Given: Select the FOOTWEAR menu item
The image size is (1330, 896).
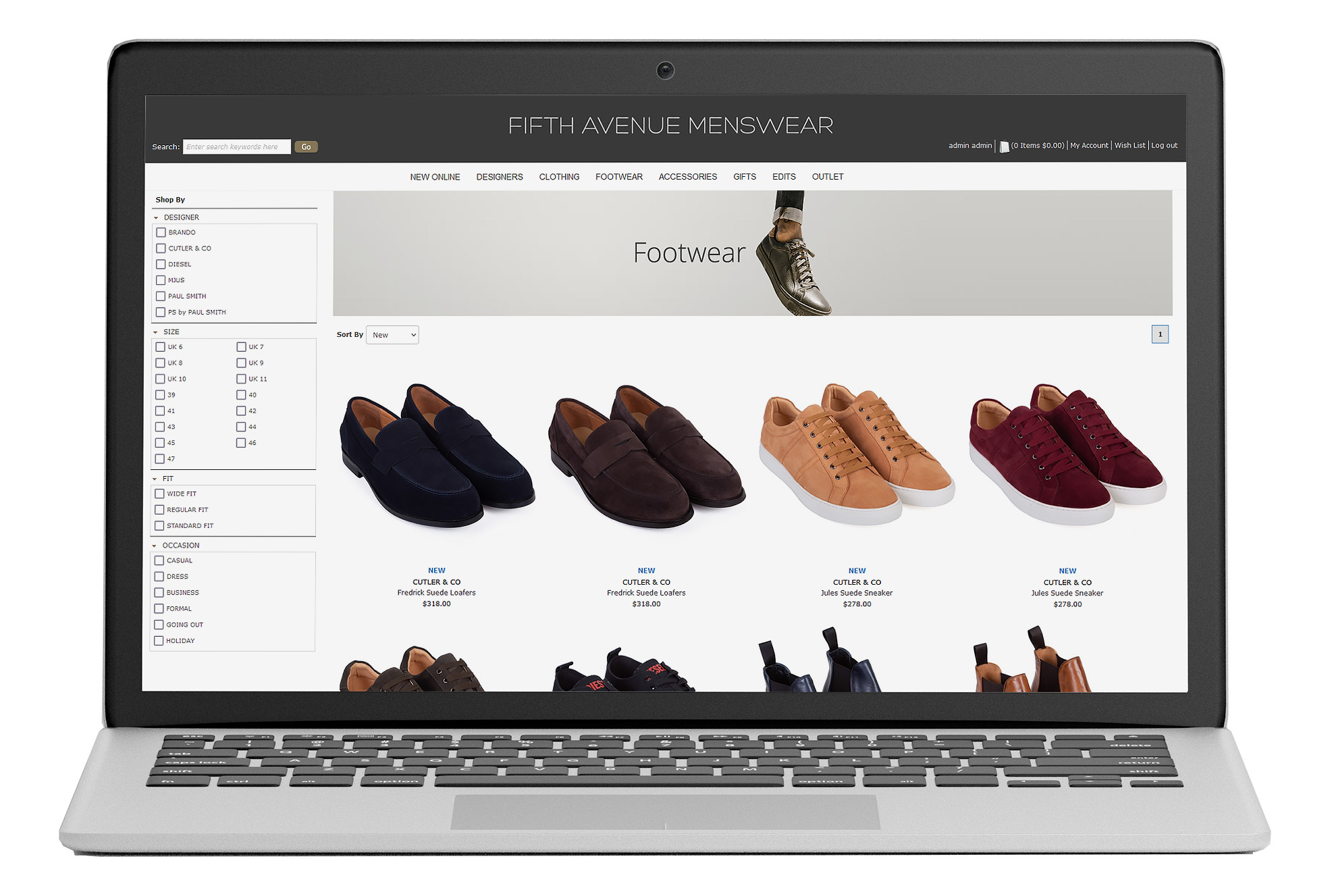Looking at the screenshot, I should pos(619,177).
